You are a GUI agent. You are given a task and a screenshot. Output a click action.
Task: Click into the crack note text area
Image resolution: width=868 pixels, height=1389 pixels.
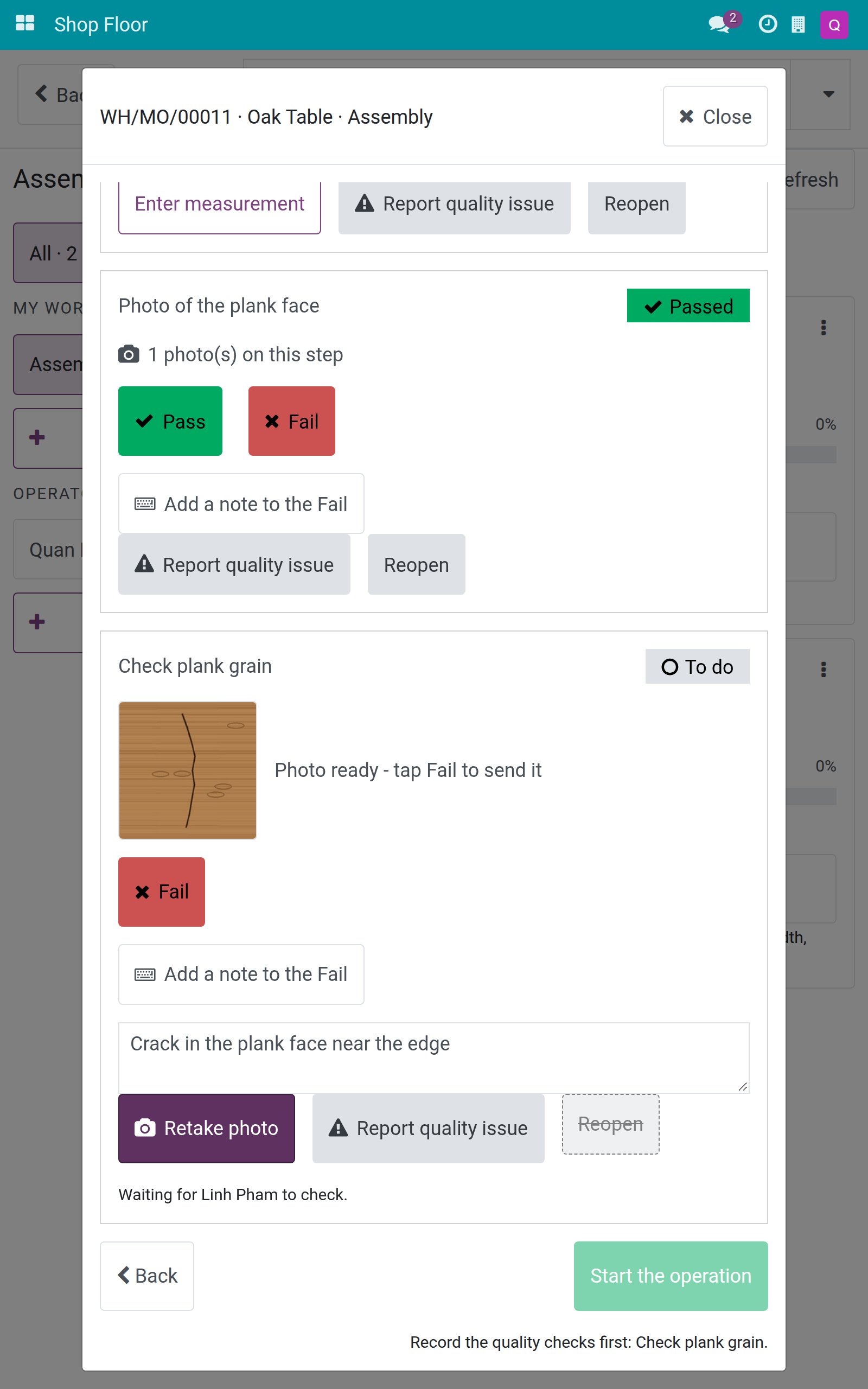433,1057
